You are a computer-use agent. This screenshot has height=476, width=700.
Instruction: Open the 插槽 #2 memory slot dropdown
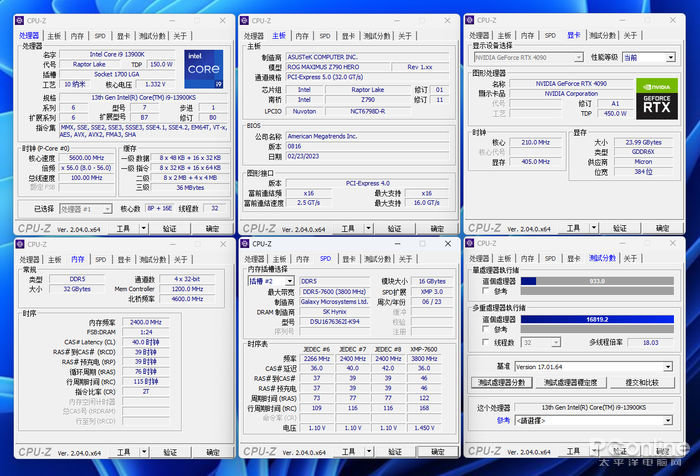click(271, 281)
